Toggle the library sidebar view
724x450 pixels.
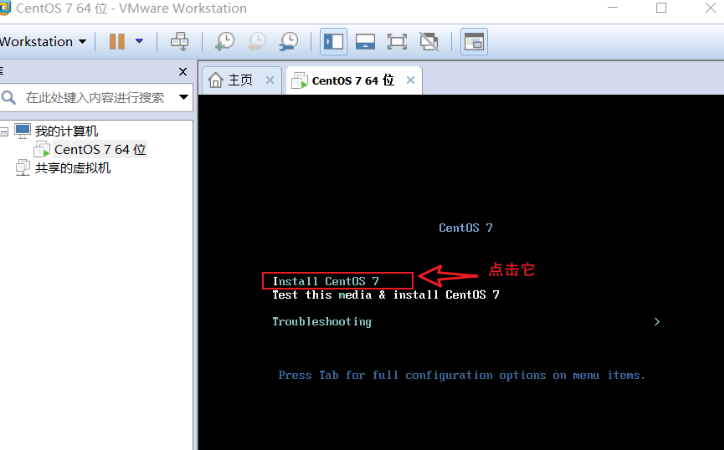tap(333, 42)
